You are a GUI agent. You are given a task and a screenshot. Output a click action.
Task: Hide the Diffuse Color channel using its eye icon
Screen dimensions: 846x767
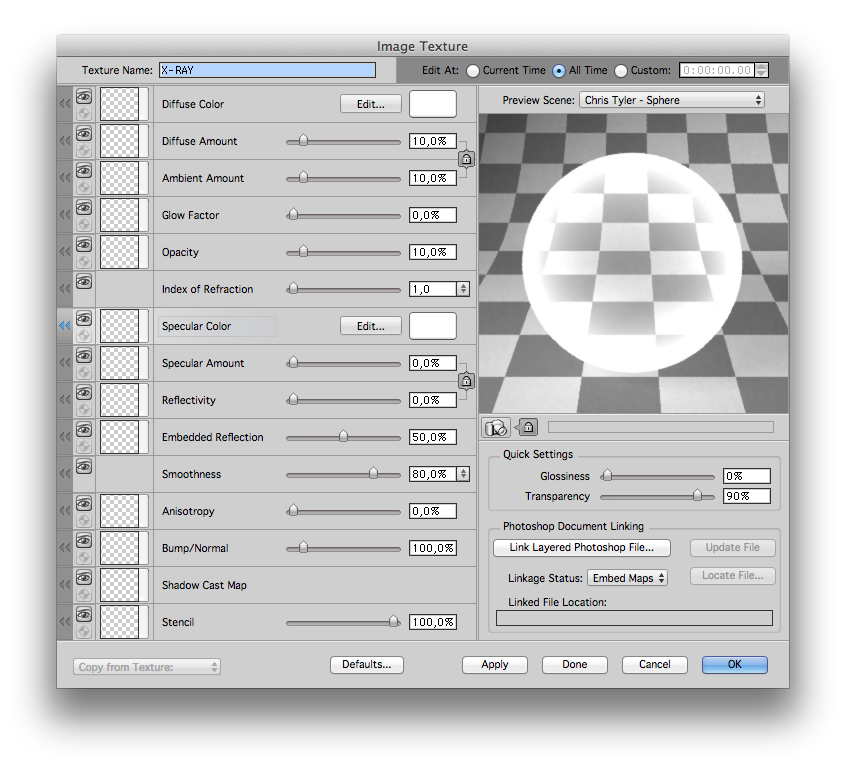(x=84, y=96)
